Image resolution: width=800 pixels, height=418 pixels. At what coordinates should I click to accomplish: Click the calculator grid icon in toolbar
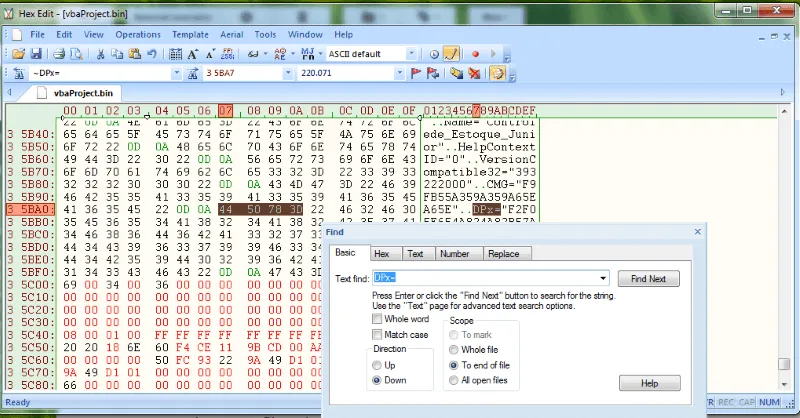[x=176, y=54]
